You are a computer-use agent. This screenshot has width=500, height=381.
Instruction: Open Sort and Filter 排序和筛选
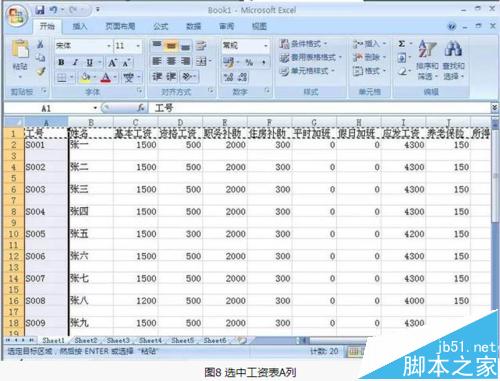(427, 60)
